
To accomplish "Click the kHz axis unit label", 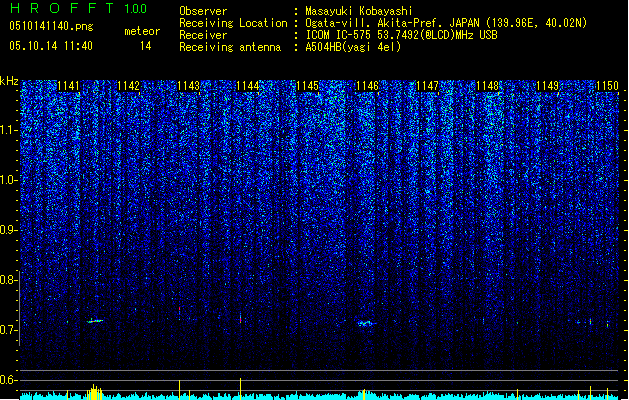I will [x=9, y=81].
